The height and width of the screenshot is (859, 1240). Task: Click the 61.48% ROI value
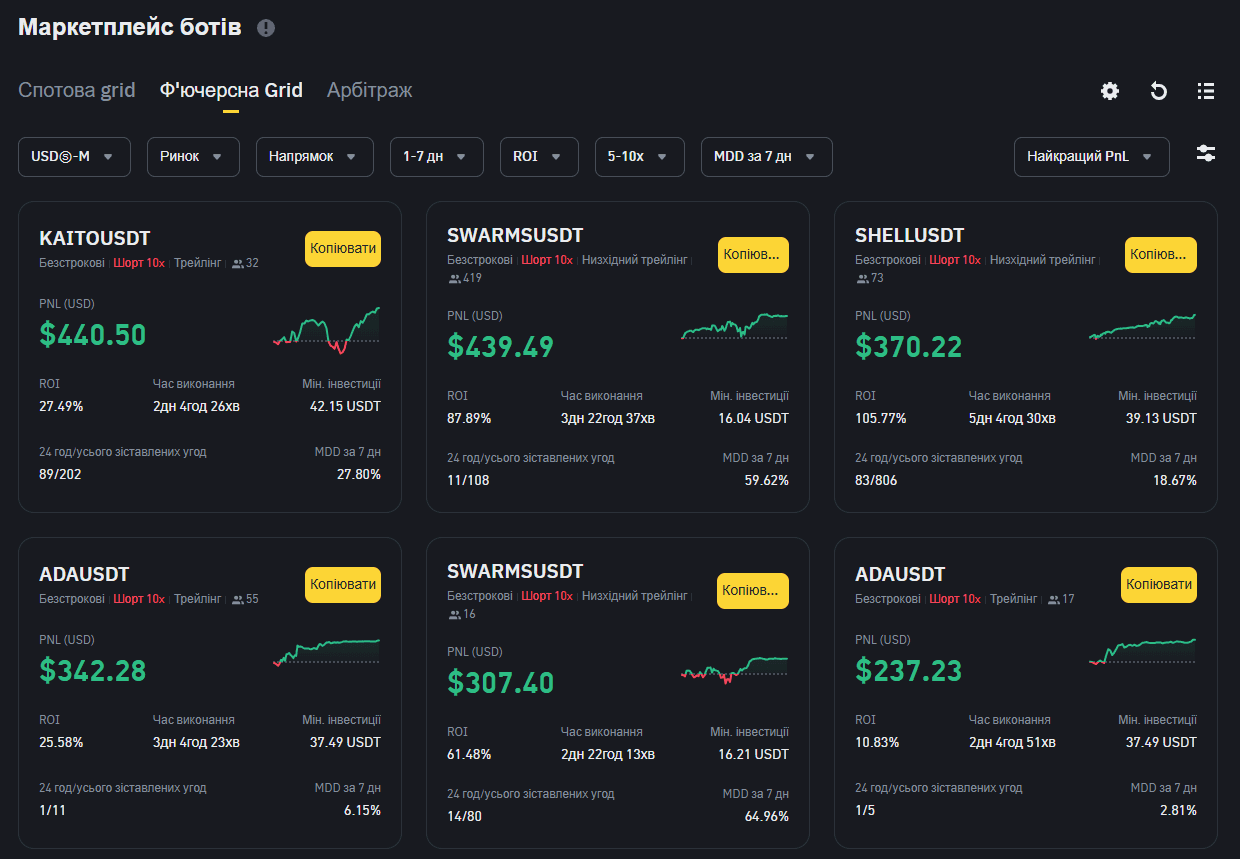pyautogui.click(x=469, y=755)
